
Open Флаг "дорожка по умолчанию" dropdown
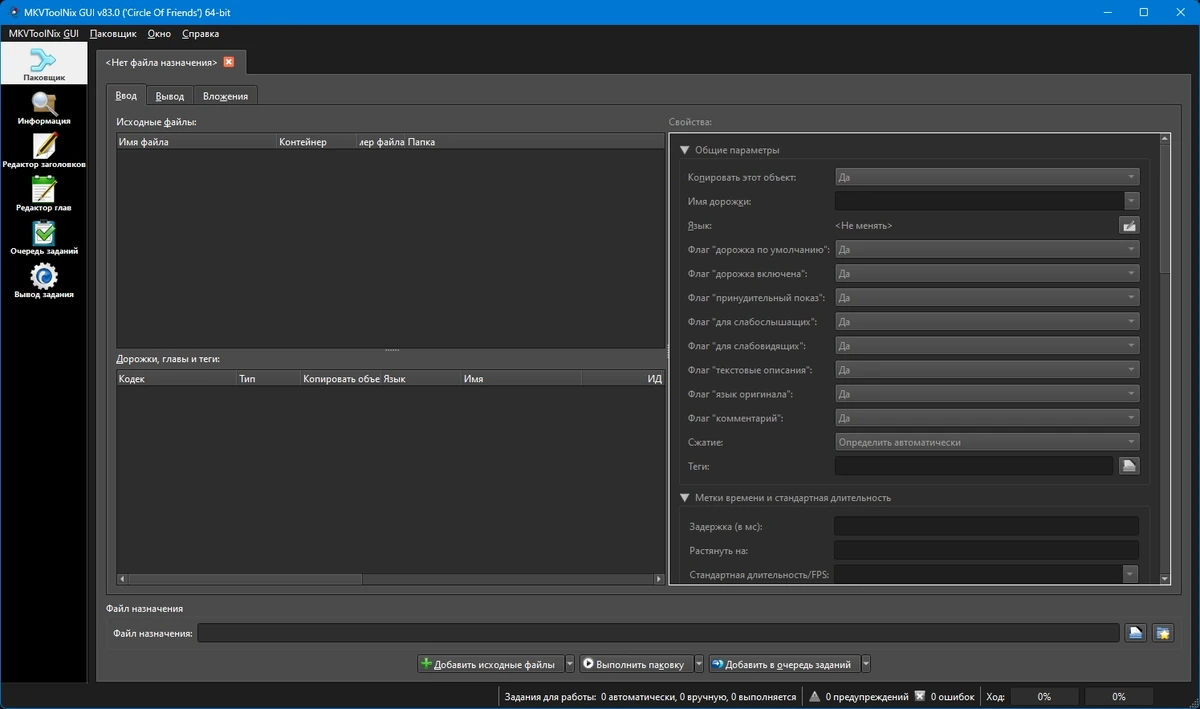click(x=987, y=250)
